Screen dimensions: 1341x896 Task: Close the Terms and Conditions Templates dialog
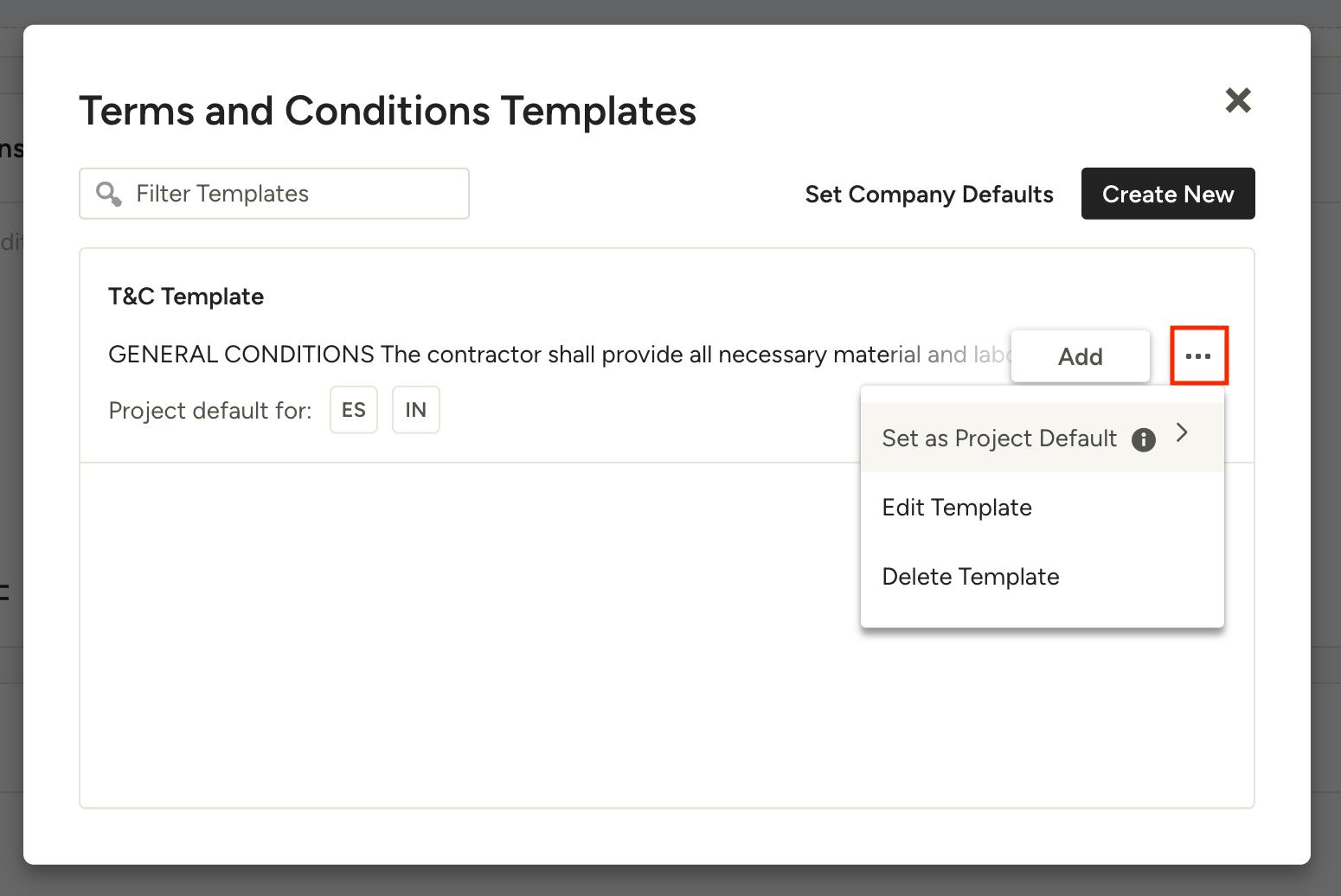click(x=1238, y=100)
